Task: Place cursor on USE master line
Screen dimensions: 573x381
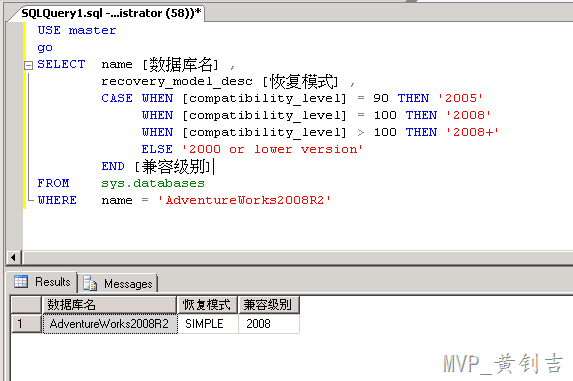Action: tap(77, 30)
